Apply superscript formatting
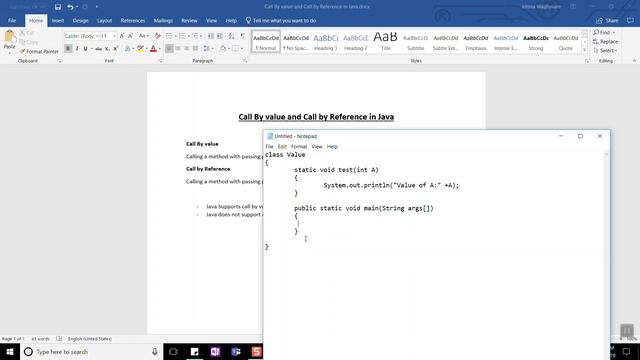 point(116,49)
